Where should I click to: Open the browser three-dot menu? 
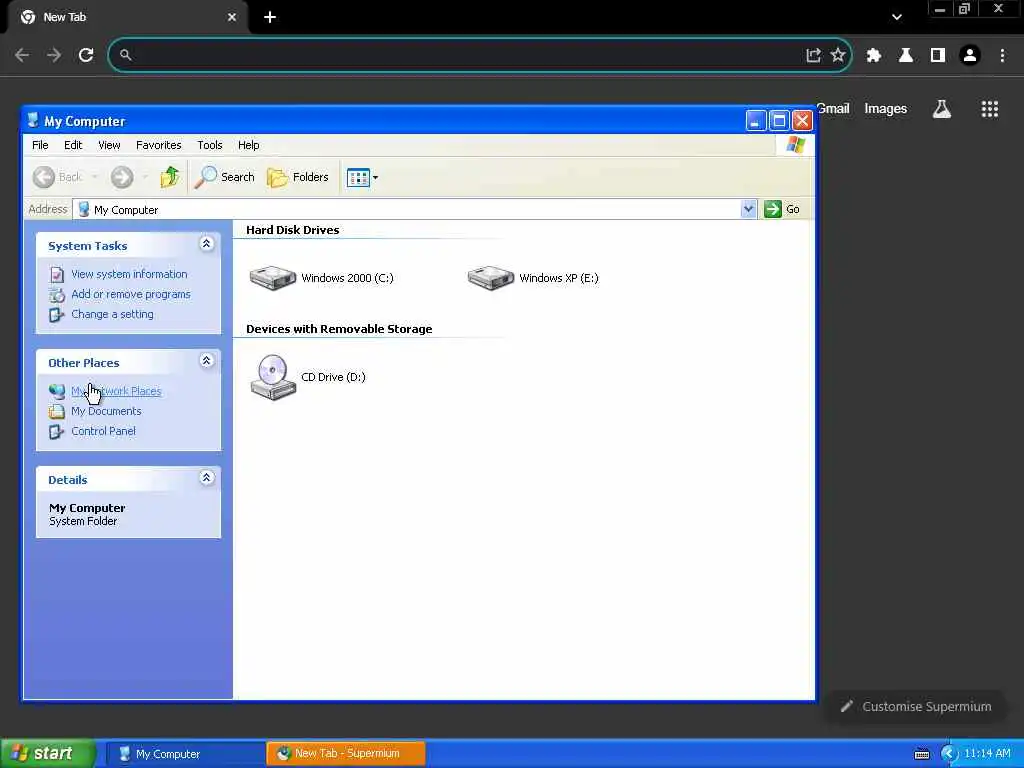1002,55
